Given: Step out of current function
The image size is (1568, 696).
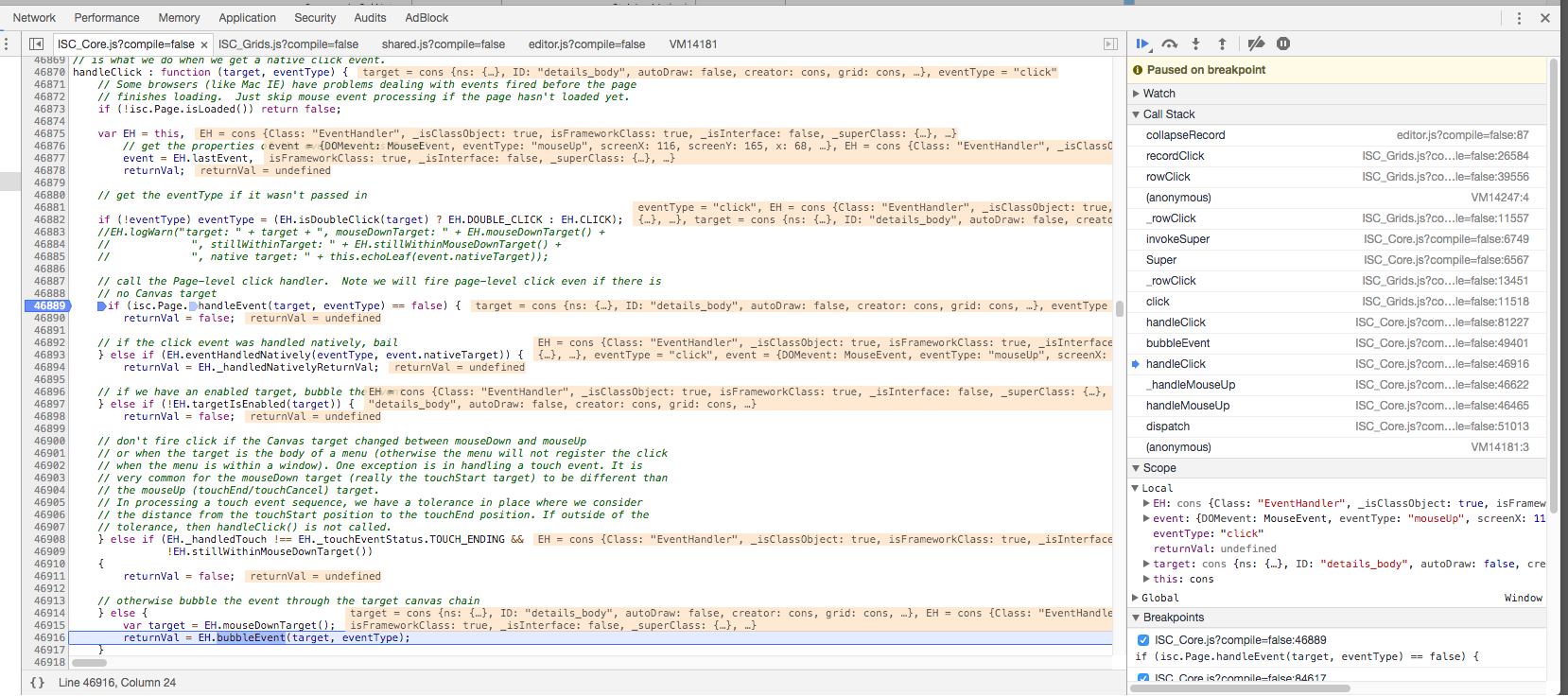Looking at the screenshot, I should coord(1222,43).
